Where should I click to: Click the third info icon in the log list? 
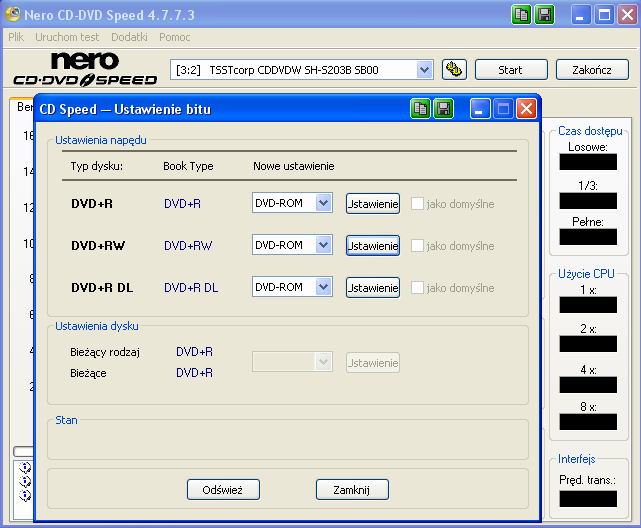(x=25, y=495)
